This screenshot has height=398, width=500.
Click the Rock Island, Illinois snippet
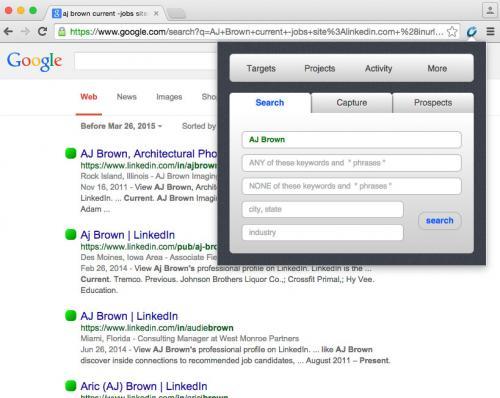tap(149, 176)
